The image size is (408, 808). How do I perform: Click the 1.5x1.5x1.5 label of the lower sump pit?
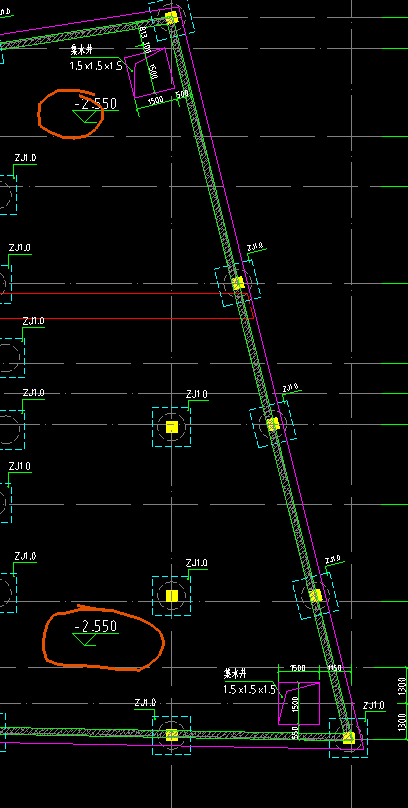coord(249,689)
